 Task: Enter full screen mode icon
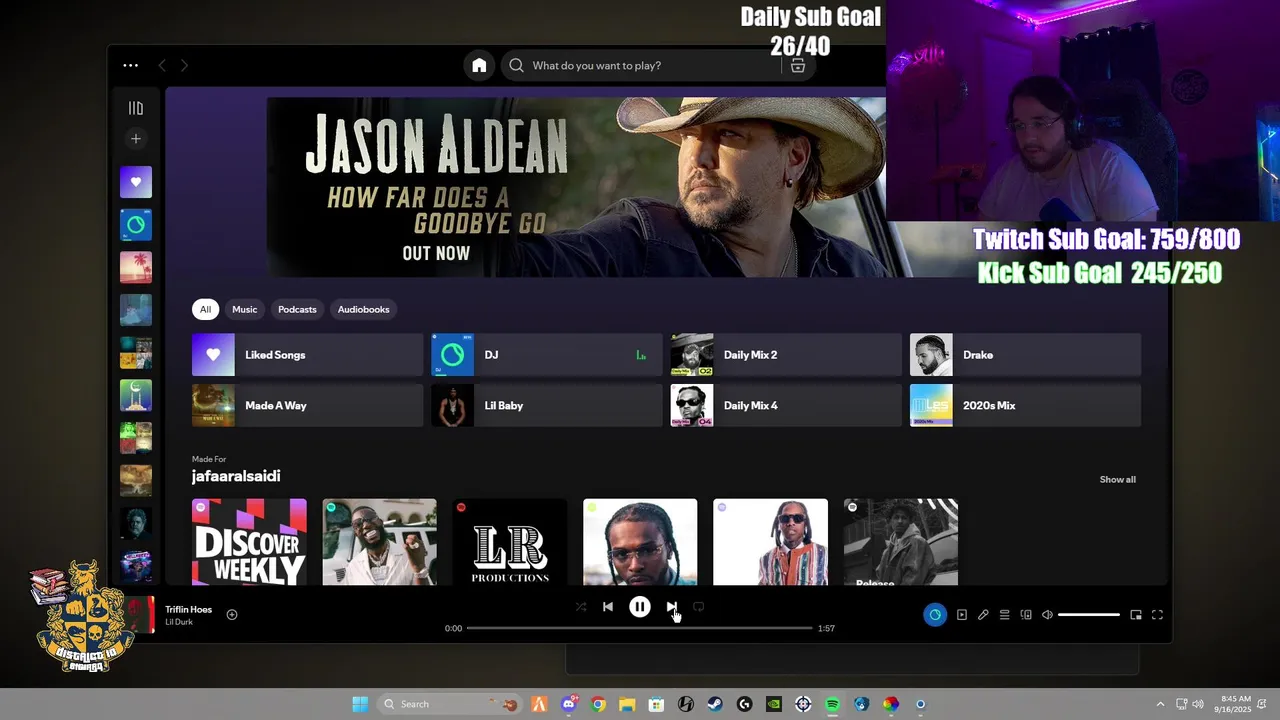click(x=1157, y=615)
